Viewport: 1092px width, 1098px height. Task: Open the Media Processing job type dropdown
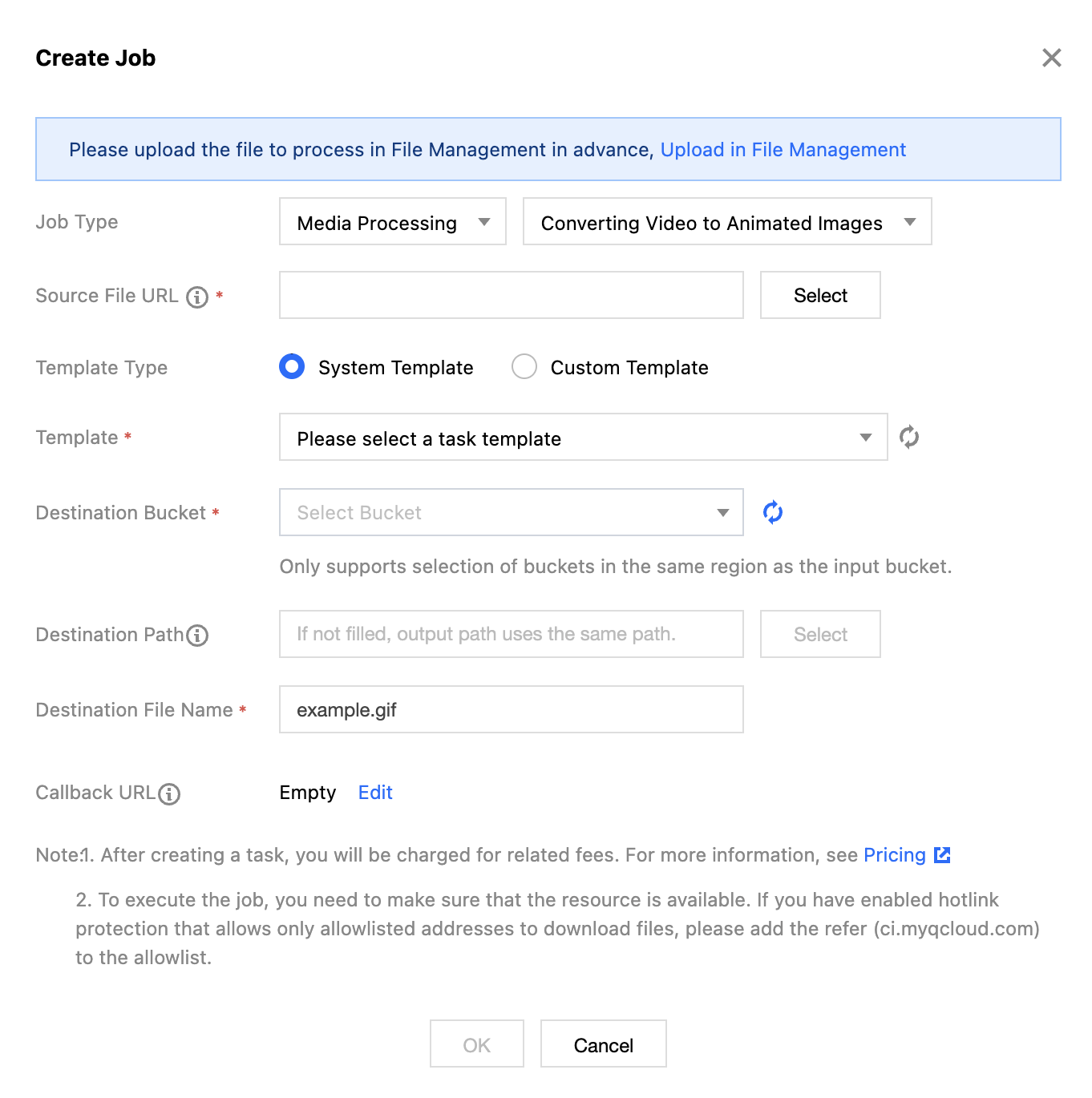click(392, 222)
